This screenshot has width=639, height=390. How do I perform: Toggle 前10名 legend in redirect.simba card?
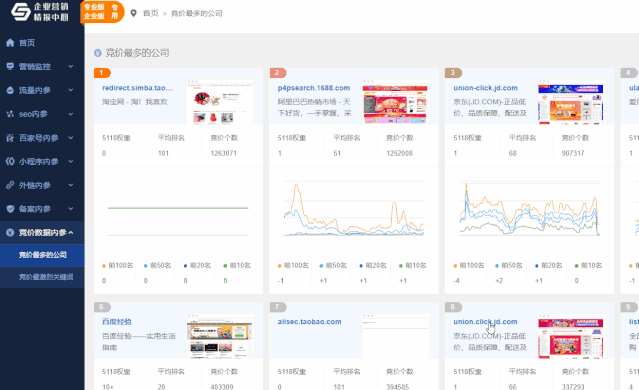point(237,266)
